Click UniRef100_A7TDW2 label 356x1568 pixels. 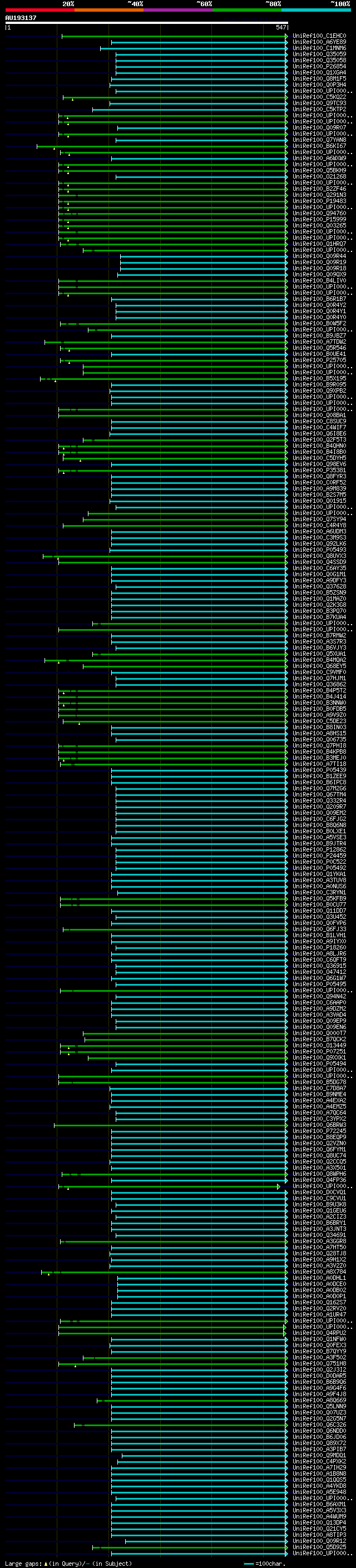[319, 342]
